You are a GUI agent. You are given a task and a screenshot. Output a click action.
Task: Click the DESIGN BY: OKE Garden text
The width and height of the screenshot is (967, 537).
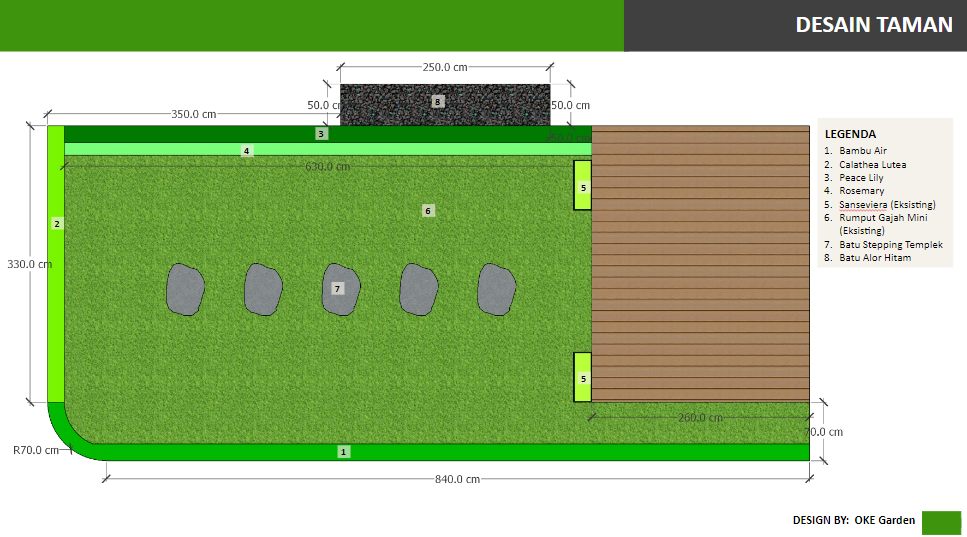click(854, 520)
